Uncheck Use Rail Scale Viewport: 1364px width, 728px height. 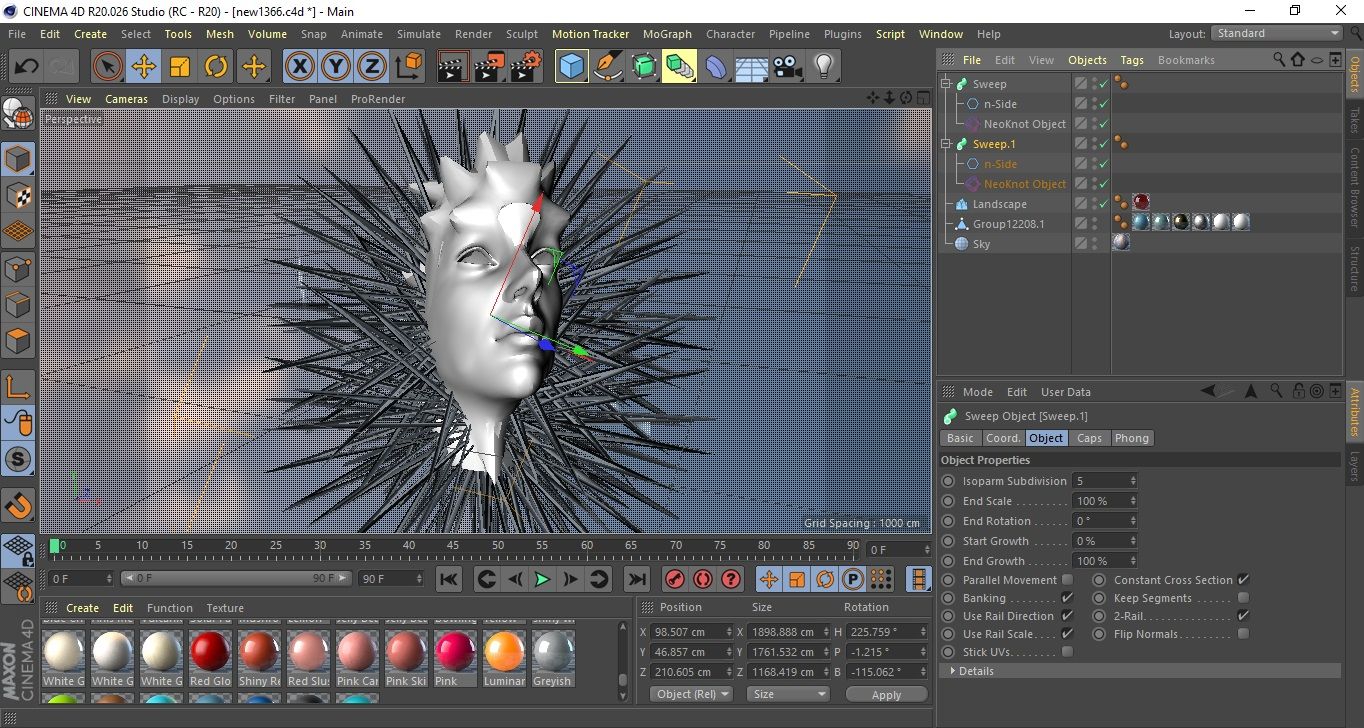click(1067, 634)
